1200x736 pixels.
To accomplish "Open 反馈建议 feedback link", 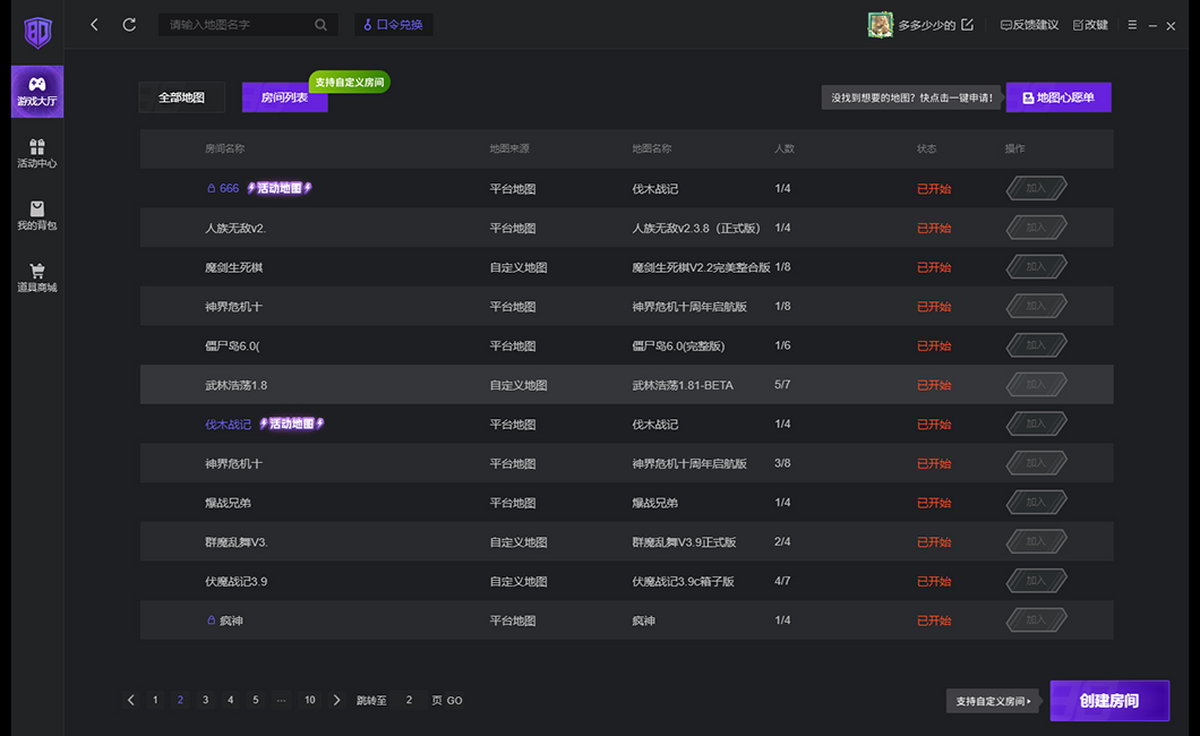I will [x=1029, y=25].
